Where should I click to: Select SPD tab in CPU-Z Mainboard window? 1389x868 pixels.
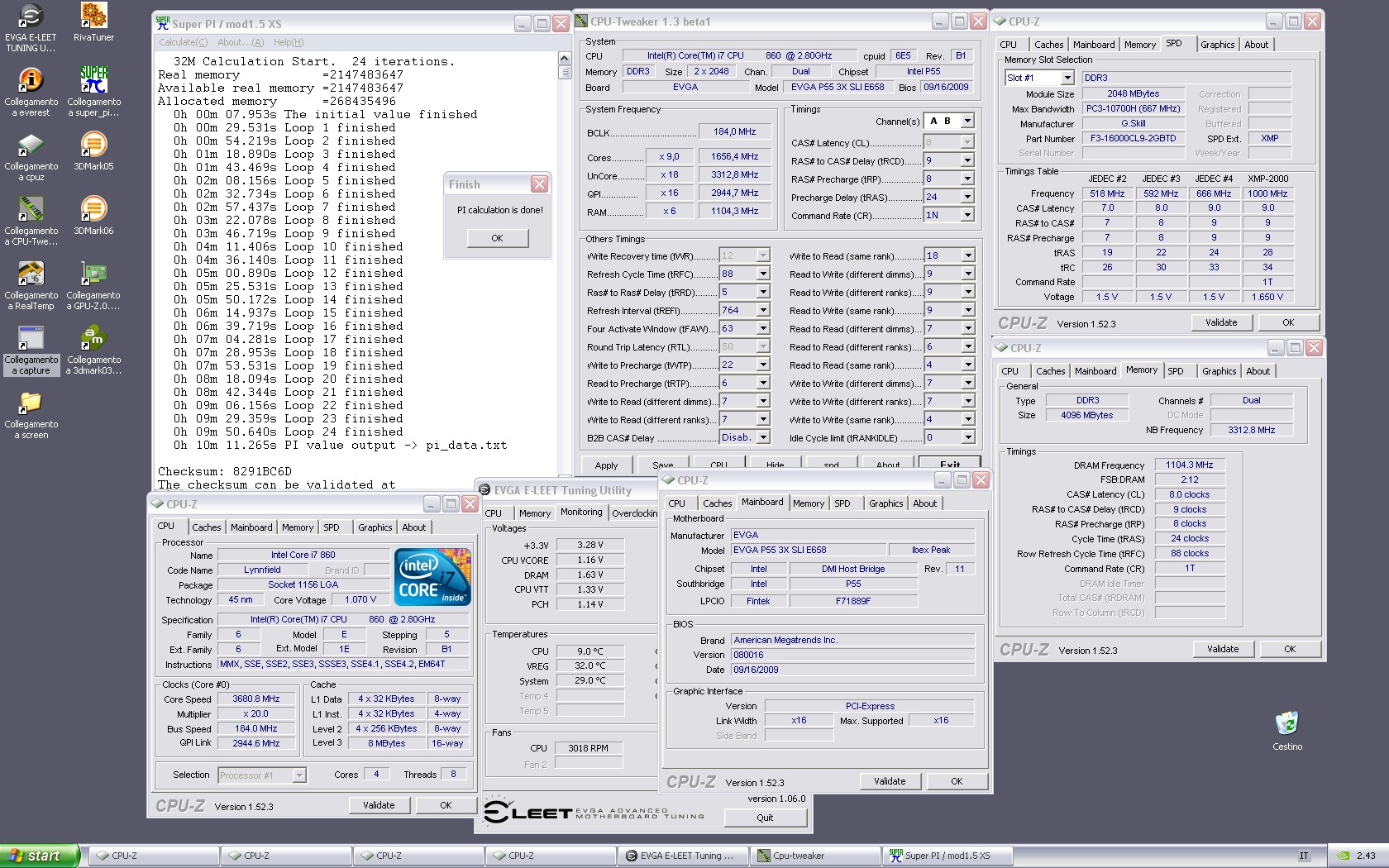tap(842, 503)
